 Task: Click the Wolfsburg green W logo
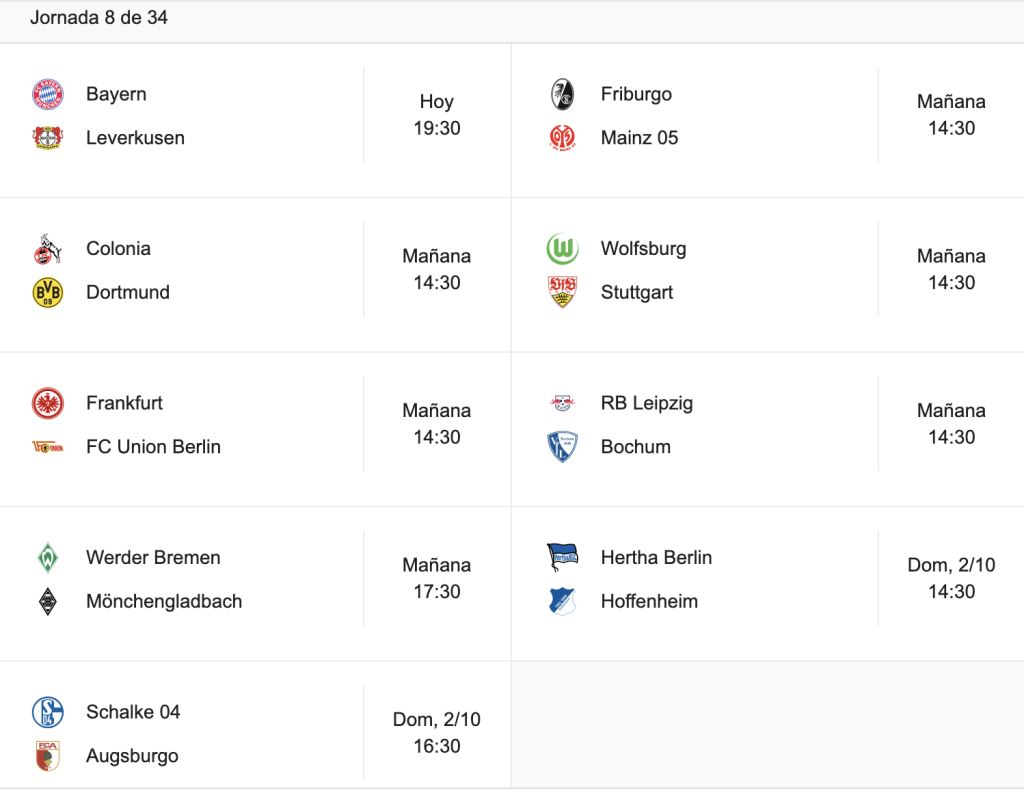[562, 248]
